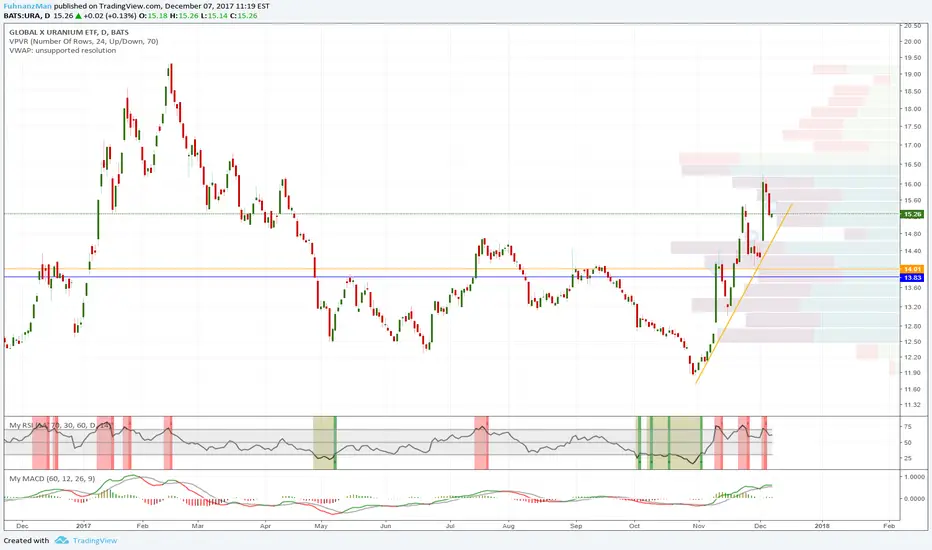The width and height of the screenshot is (932, 550).
Task: Click the MACD 0.0000 scale label
Action: pos(914,499)
